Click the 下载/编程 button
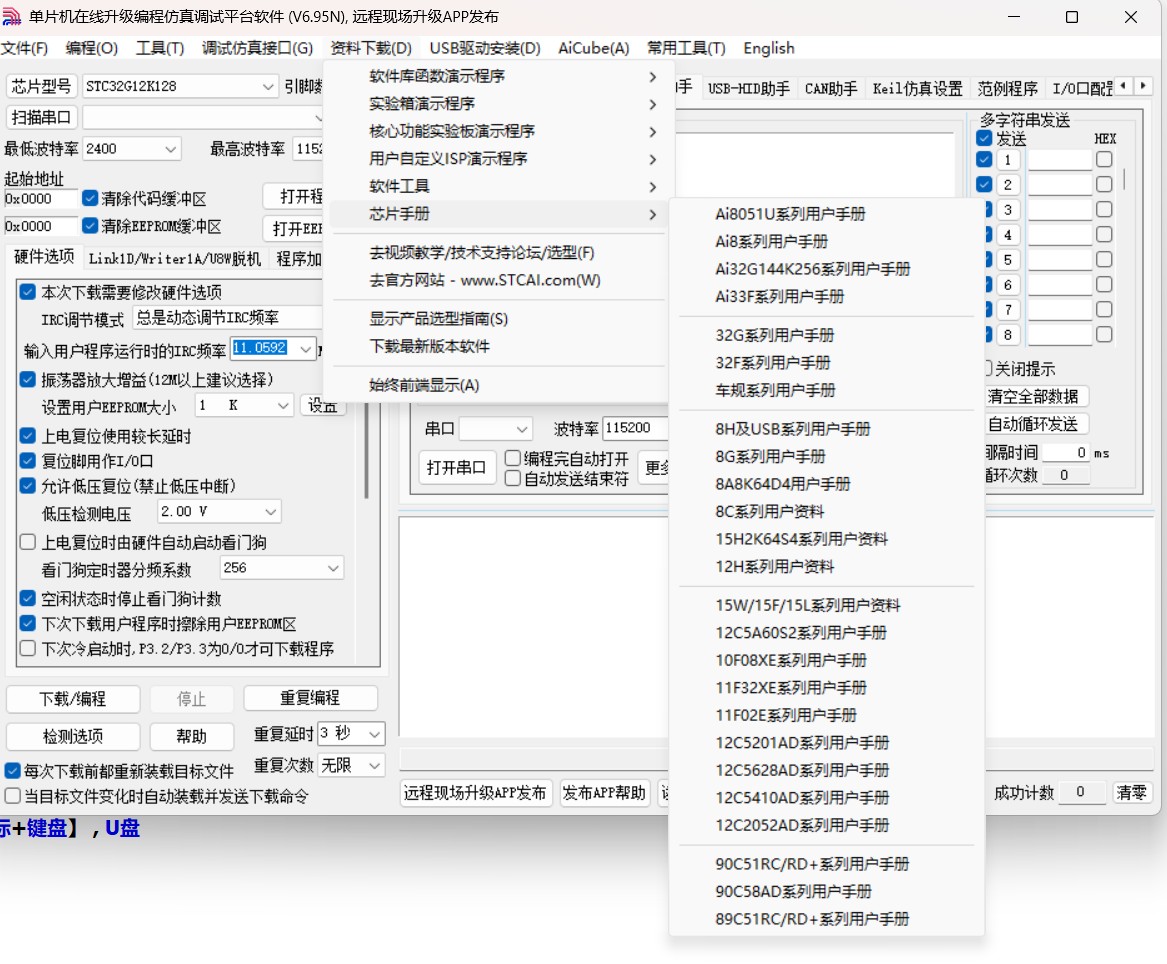This screenshot has width=1167, height=964. [x=73, y=699]
